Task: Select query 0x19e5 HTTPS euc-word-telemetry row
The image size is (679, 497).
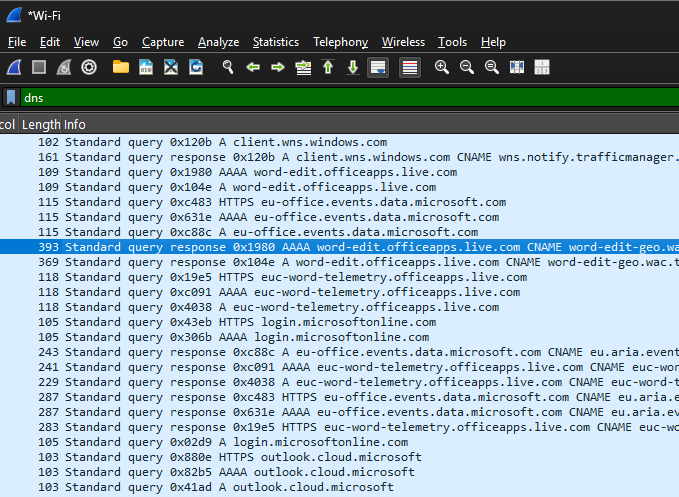Action: (x=340, y=277)
